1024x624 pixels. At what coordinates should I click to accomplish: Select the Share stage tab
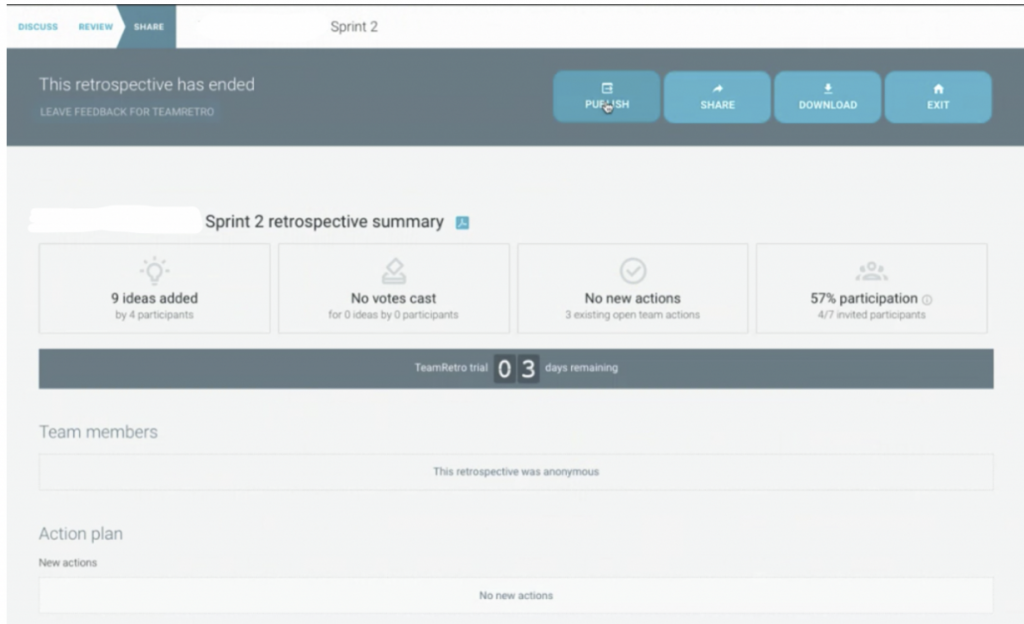pyautogui.click(x=149, y=27)
